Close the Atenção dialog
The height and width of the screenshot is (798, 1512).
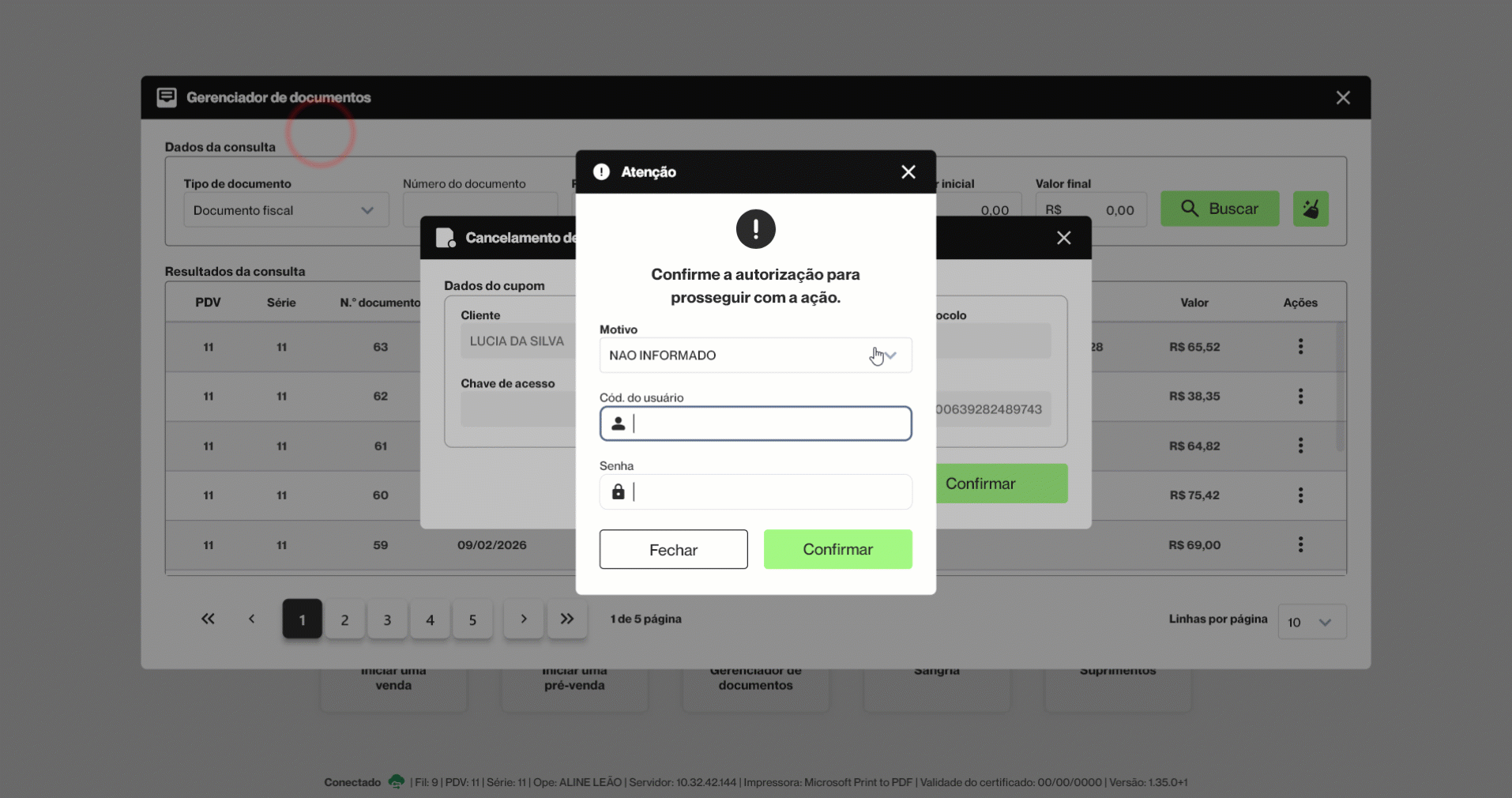(x=908, y=172)
